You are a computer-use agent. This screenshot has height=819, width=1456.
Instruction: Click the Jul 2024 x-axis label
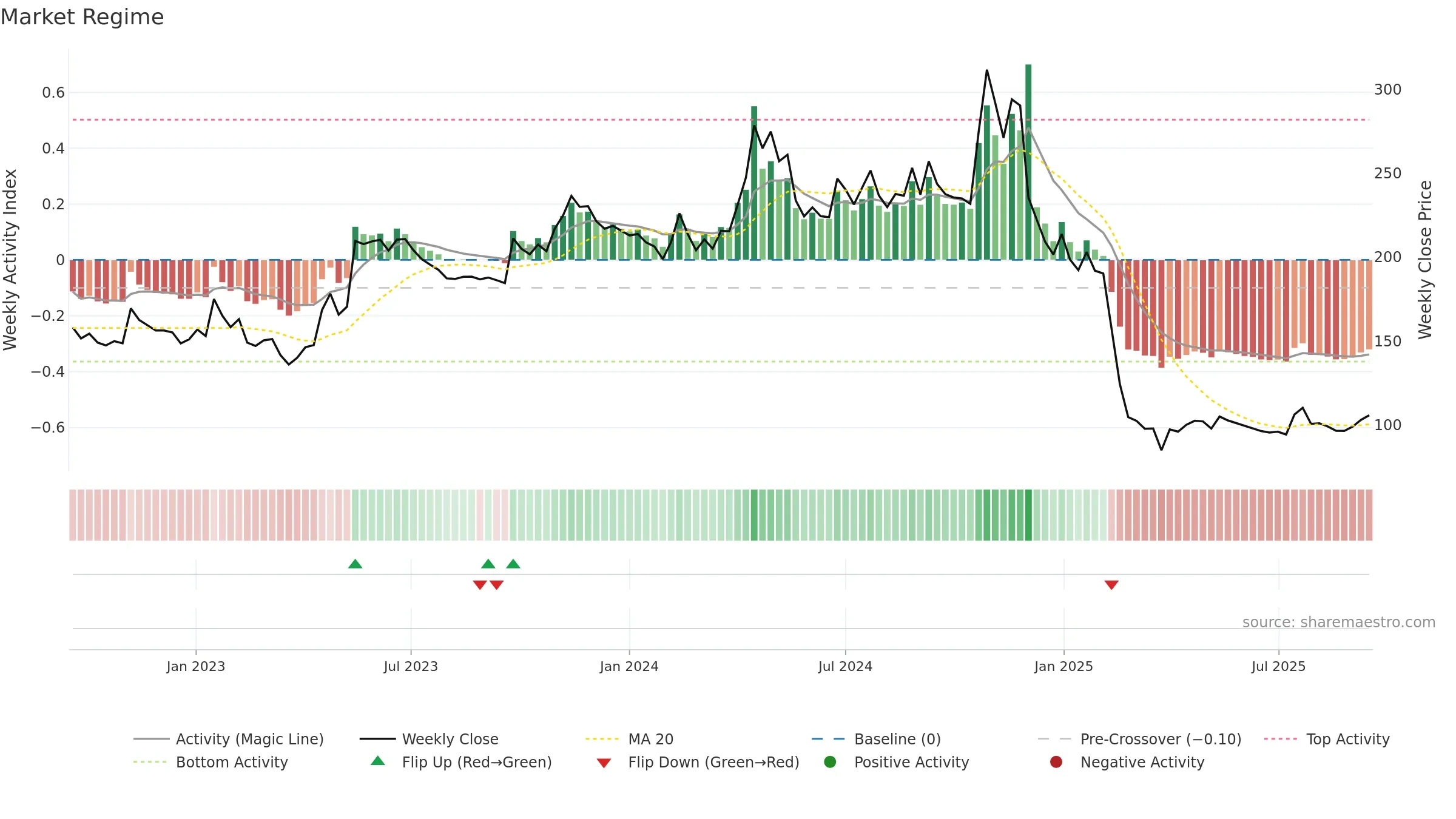(x=845, y=666)
